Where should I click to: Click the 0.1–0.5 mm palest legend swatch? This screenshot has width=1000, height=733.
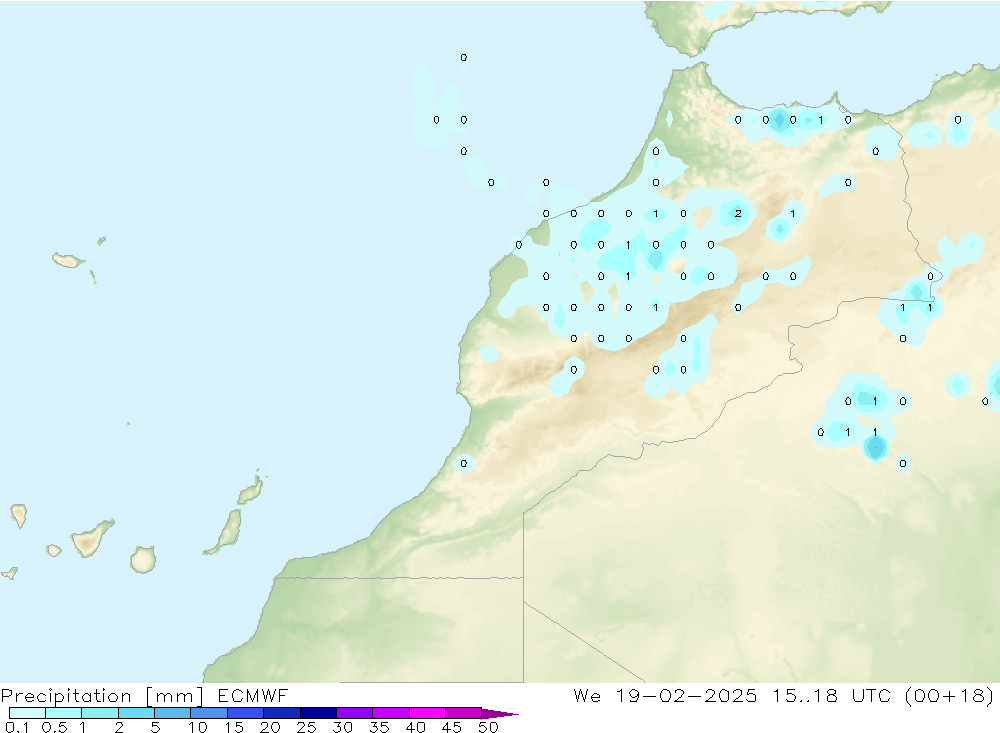27,713
